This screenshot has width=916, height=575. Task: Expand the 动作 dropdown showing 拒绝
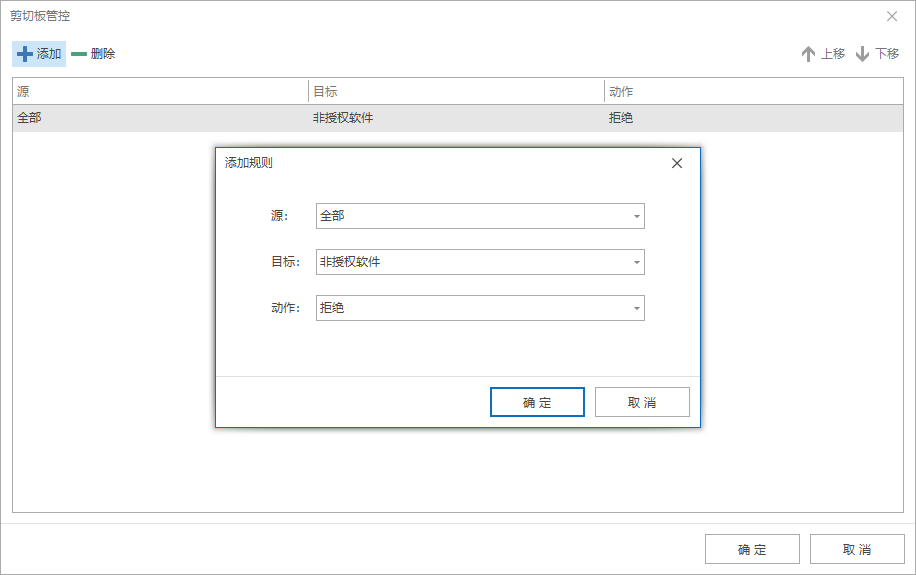click(x=636, y=308)
